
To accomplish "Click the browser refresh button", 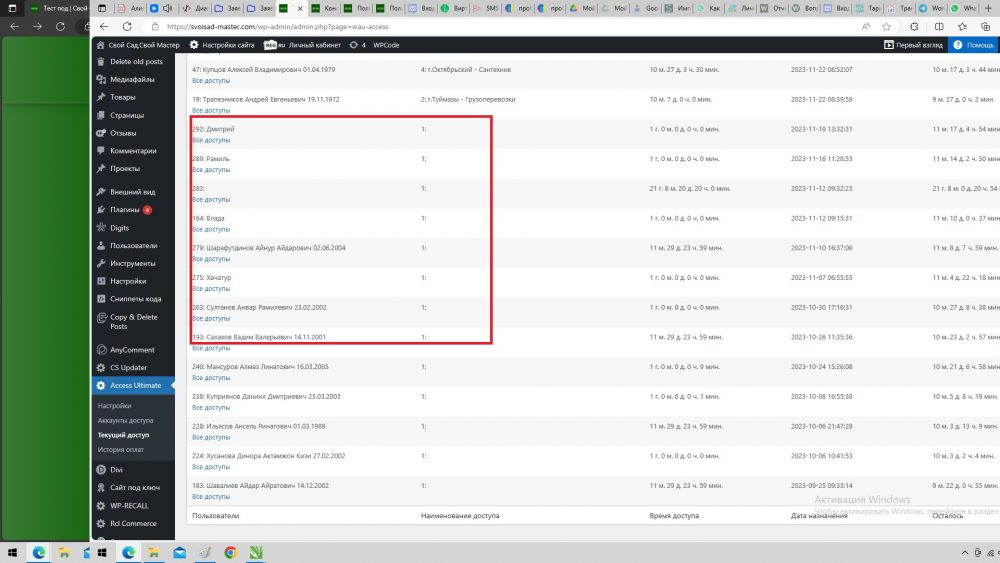I will (127, 27).
